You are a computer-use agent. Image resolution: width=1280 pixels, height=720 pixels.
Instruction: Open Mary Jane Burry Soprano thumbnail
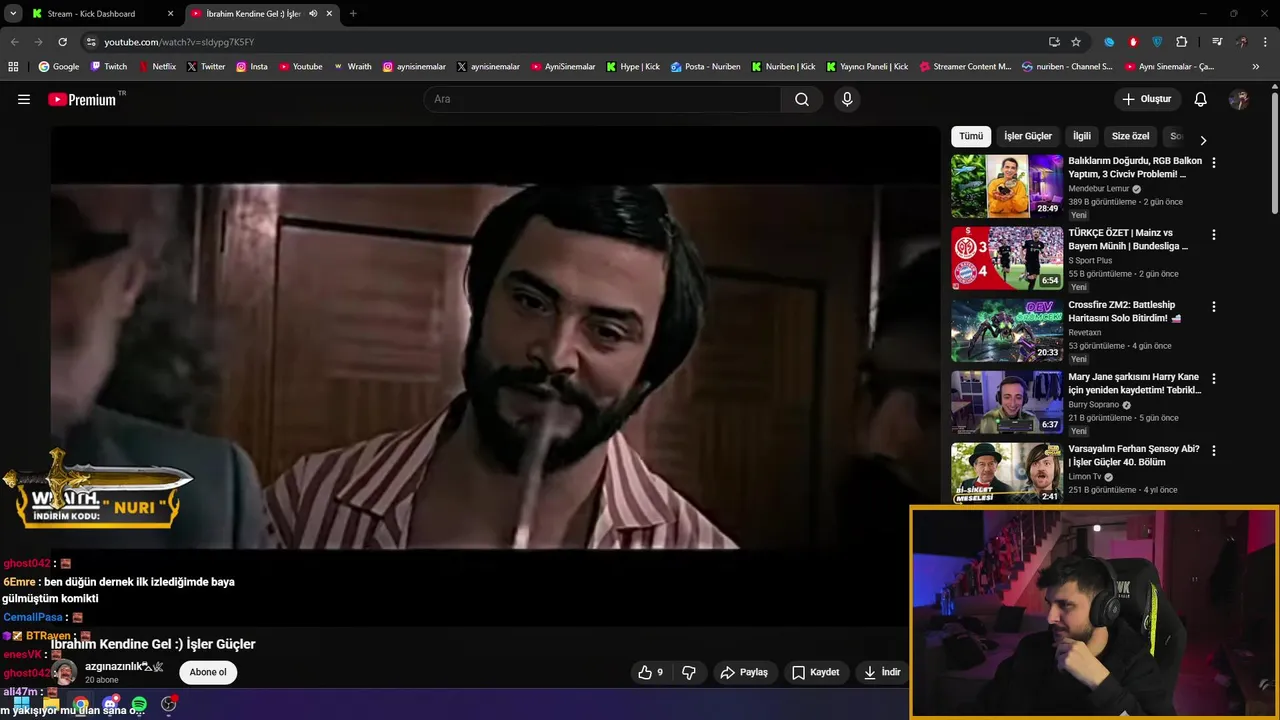point(1007,402)
